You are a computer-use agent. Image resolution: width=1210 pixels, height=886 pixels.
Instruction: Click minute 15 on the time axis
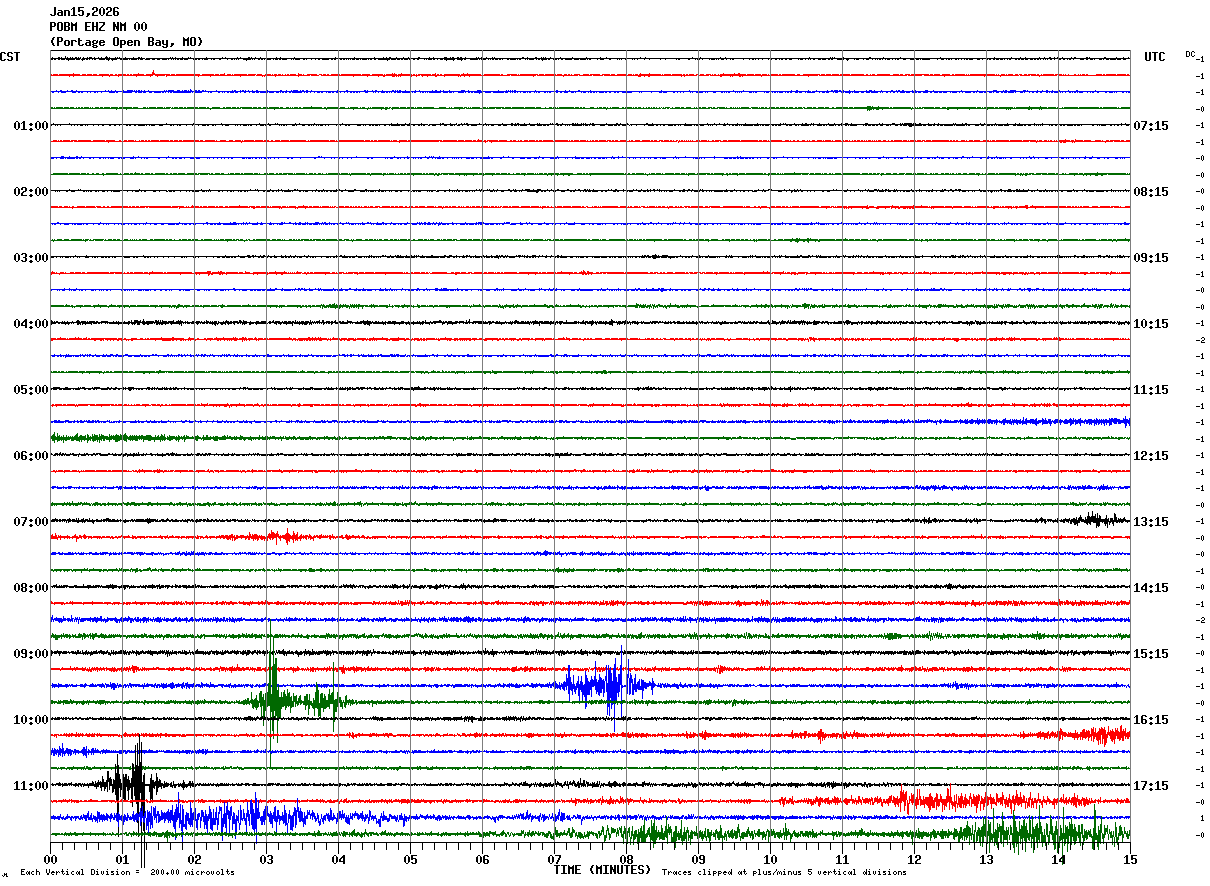[x=1130, y=859]
